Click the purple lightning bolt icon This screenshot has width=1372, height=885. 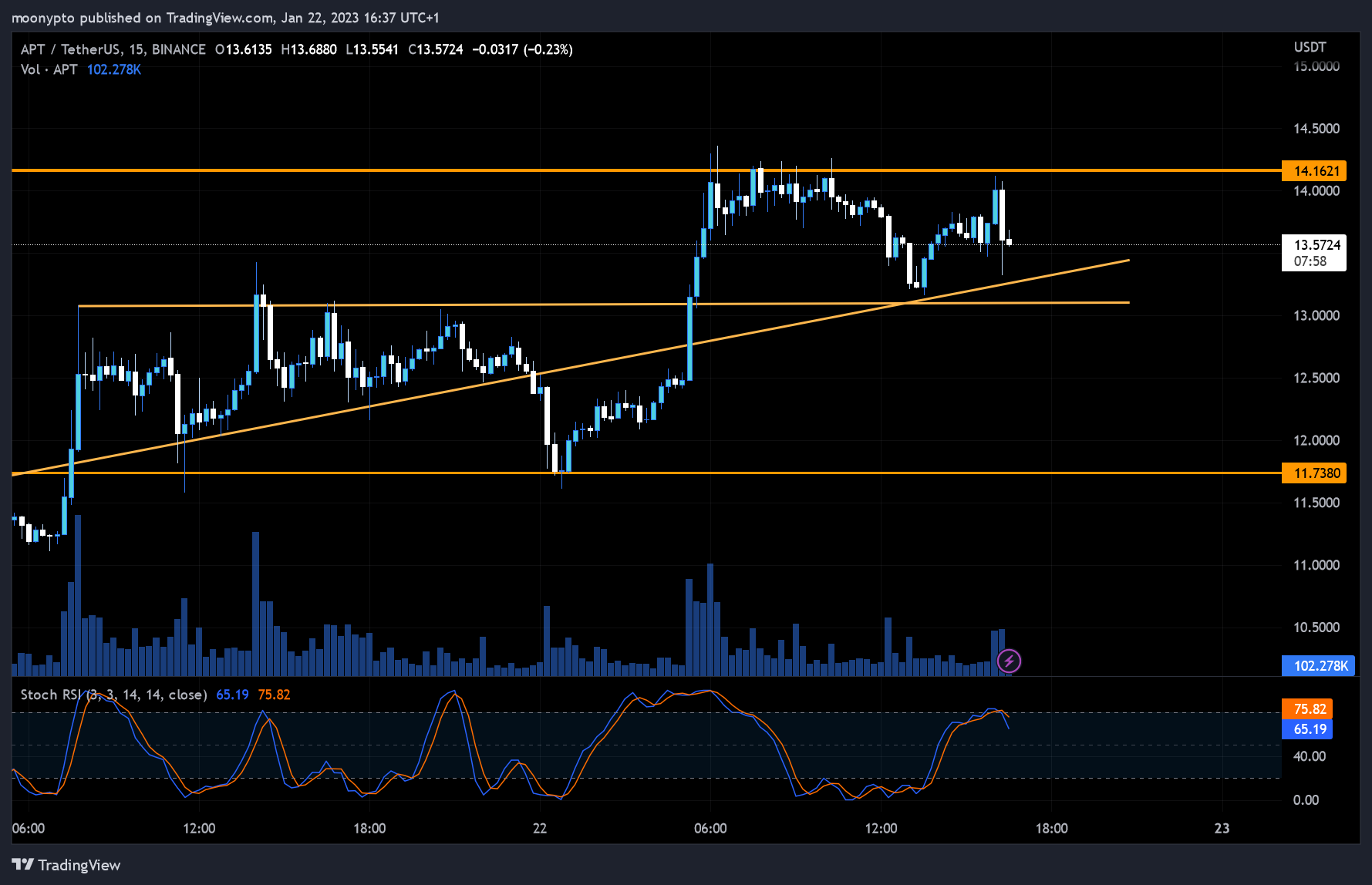click(x=1009, y=661)
